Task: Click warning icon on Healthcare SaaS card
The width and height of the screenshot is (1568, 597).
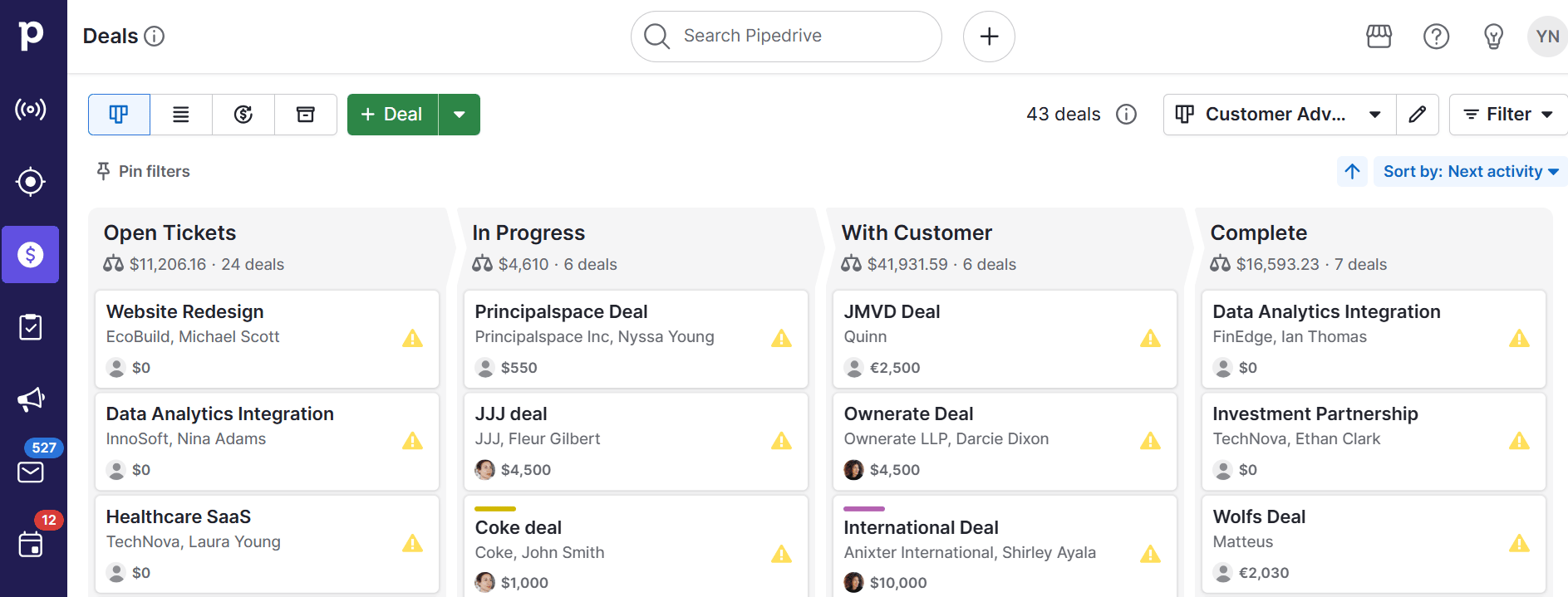Action: (413, 543)
